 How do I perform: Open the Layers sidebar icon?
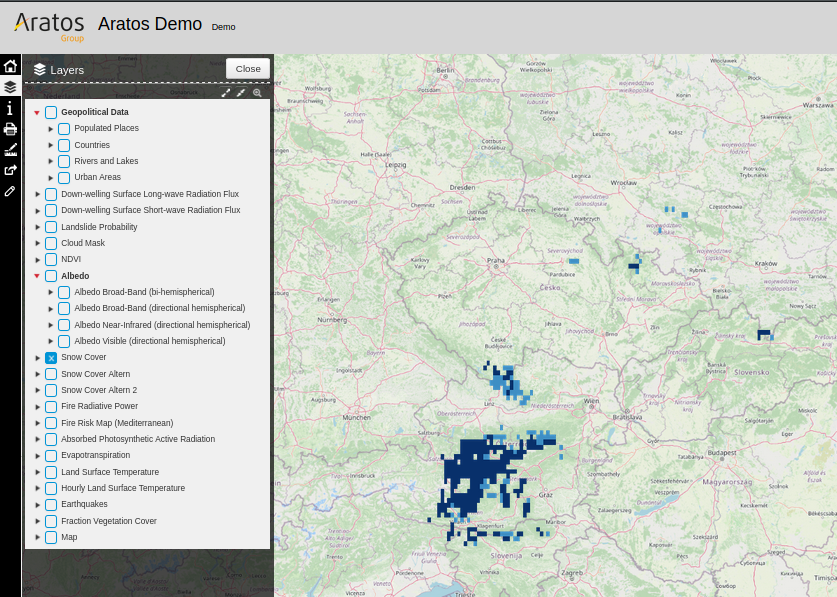click(x=10, y=87)
